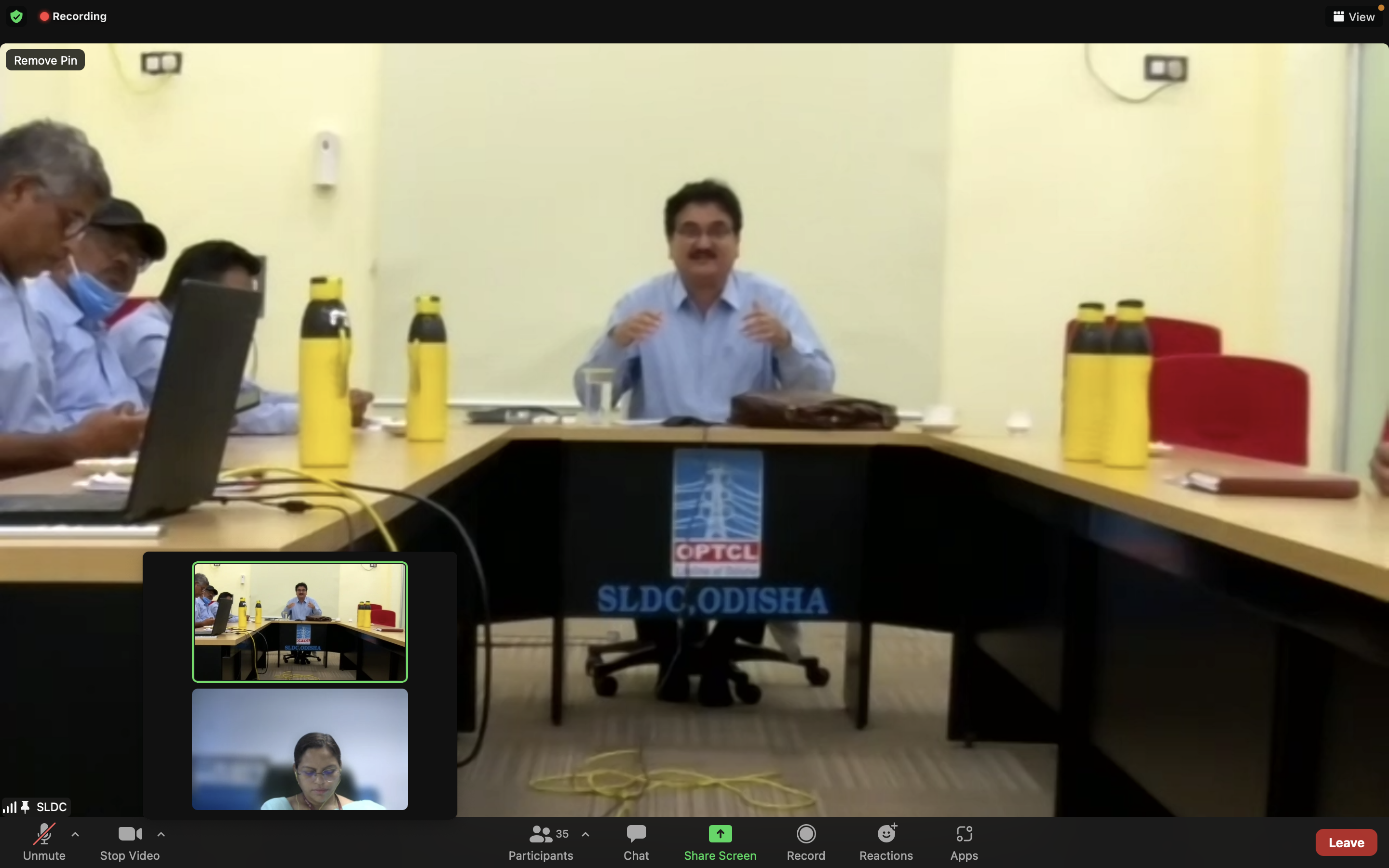Toggle Stop Video camera

(130, 834)
